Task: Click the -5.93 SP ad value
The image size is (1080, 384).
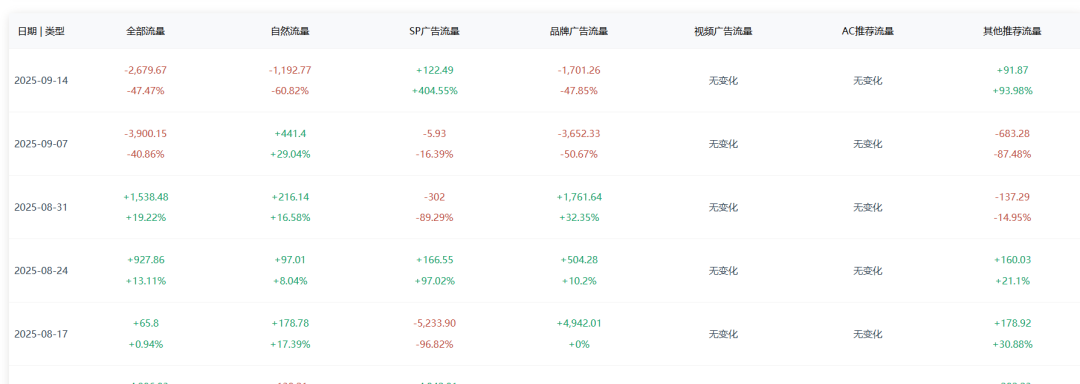Action: 434,134
